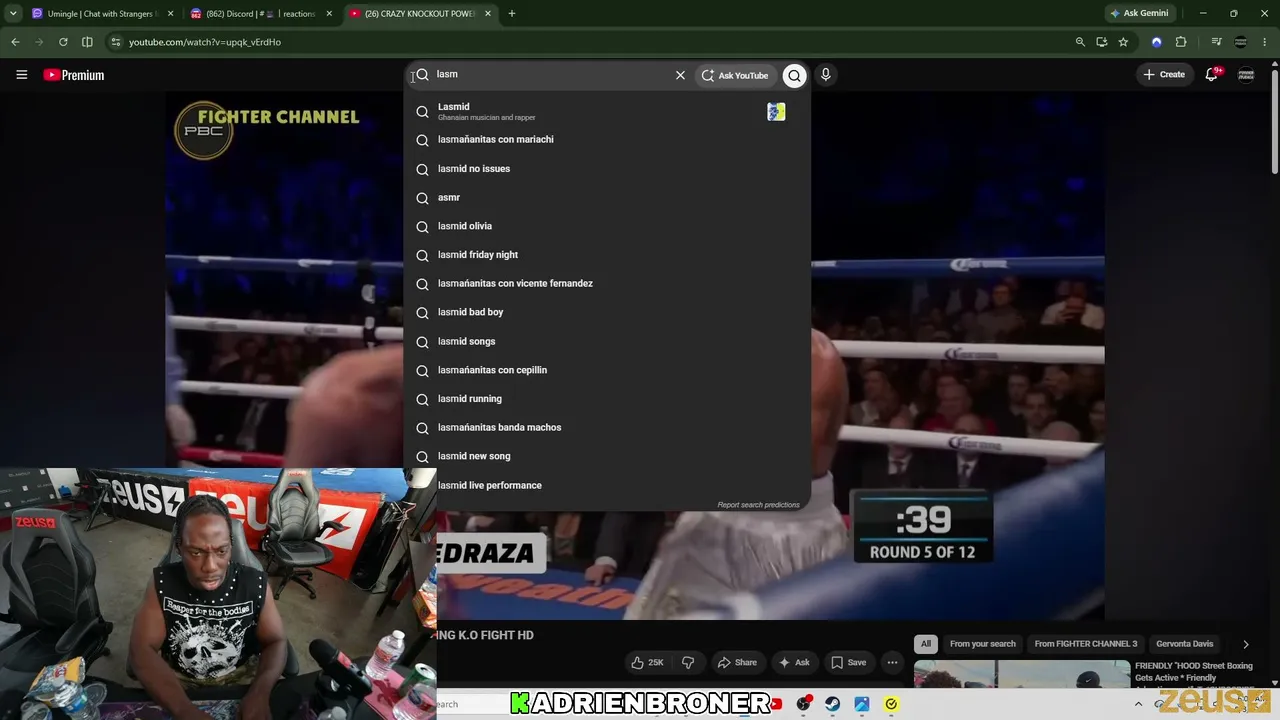Image resolution: width=1280 pixels, height=720 pixels.
Task: Bookmark this page with the star
Action: pos(1123,42)
